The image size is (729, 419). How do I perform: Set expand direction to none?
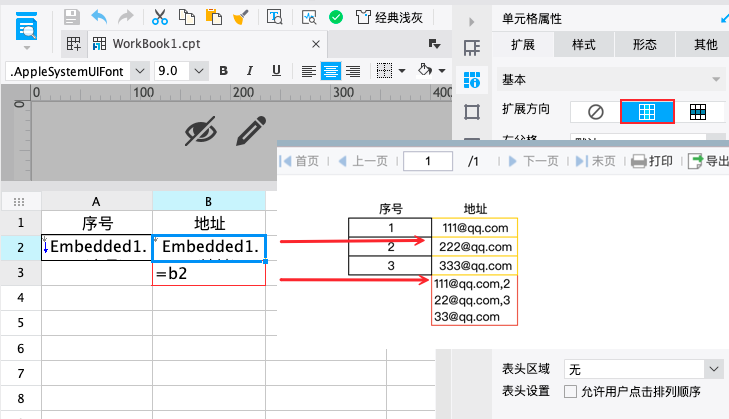[x=596, y=112]
